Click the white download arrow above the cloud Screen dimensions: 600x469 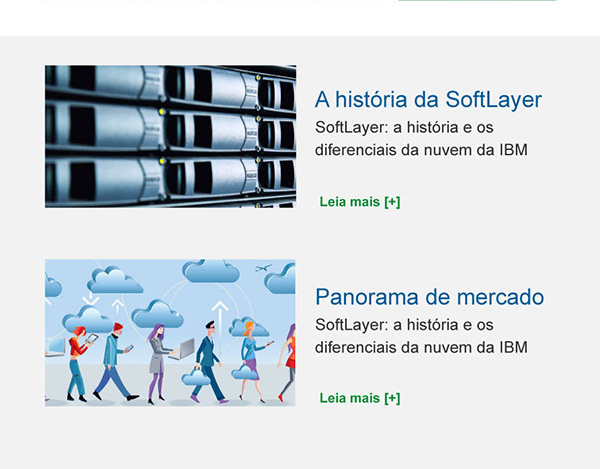91,298
